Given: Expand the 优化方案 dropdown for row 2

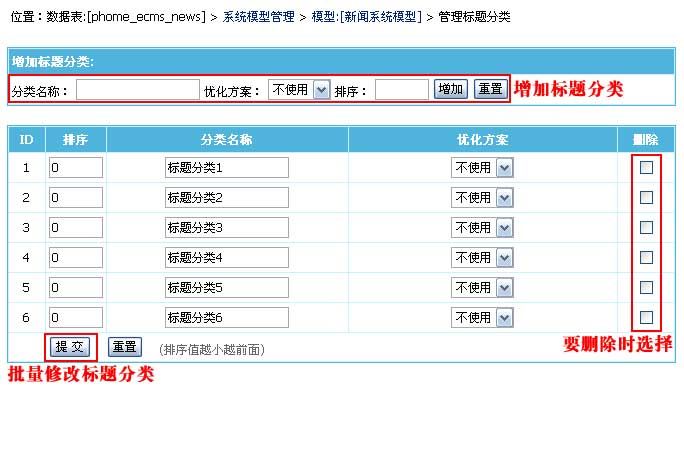Looking at the screenshot, I should coord(482,198).
